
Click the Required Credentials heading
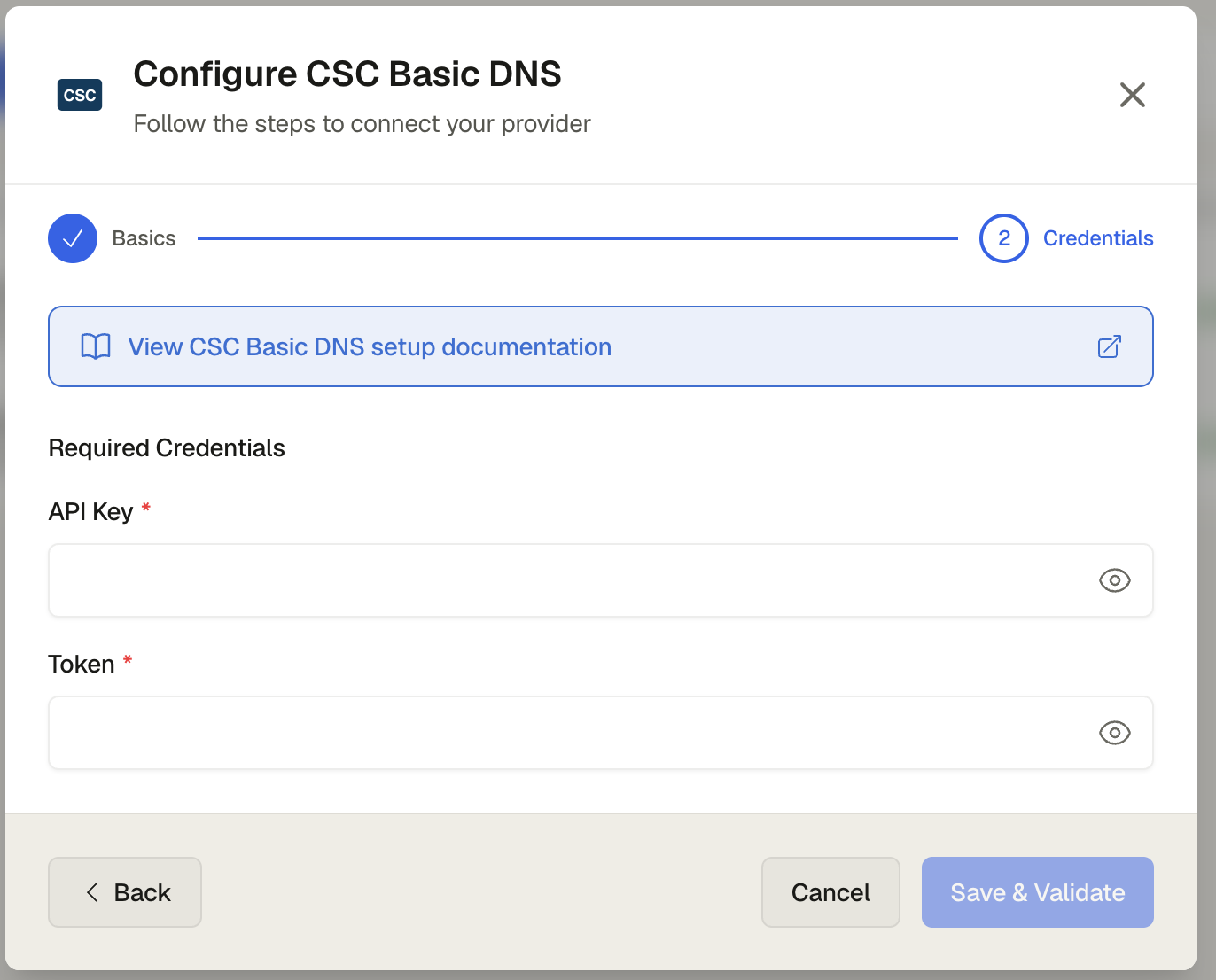[x=167, y=448]
